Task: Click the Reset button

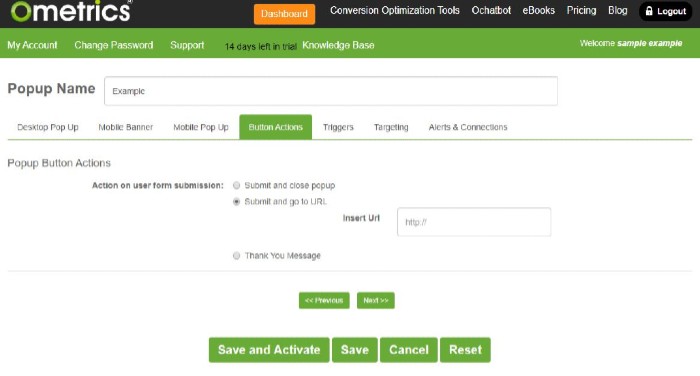Action: point(465,350)
